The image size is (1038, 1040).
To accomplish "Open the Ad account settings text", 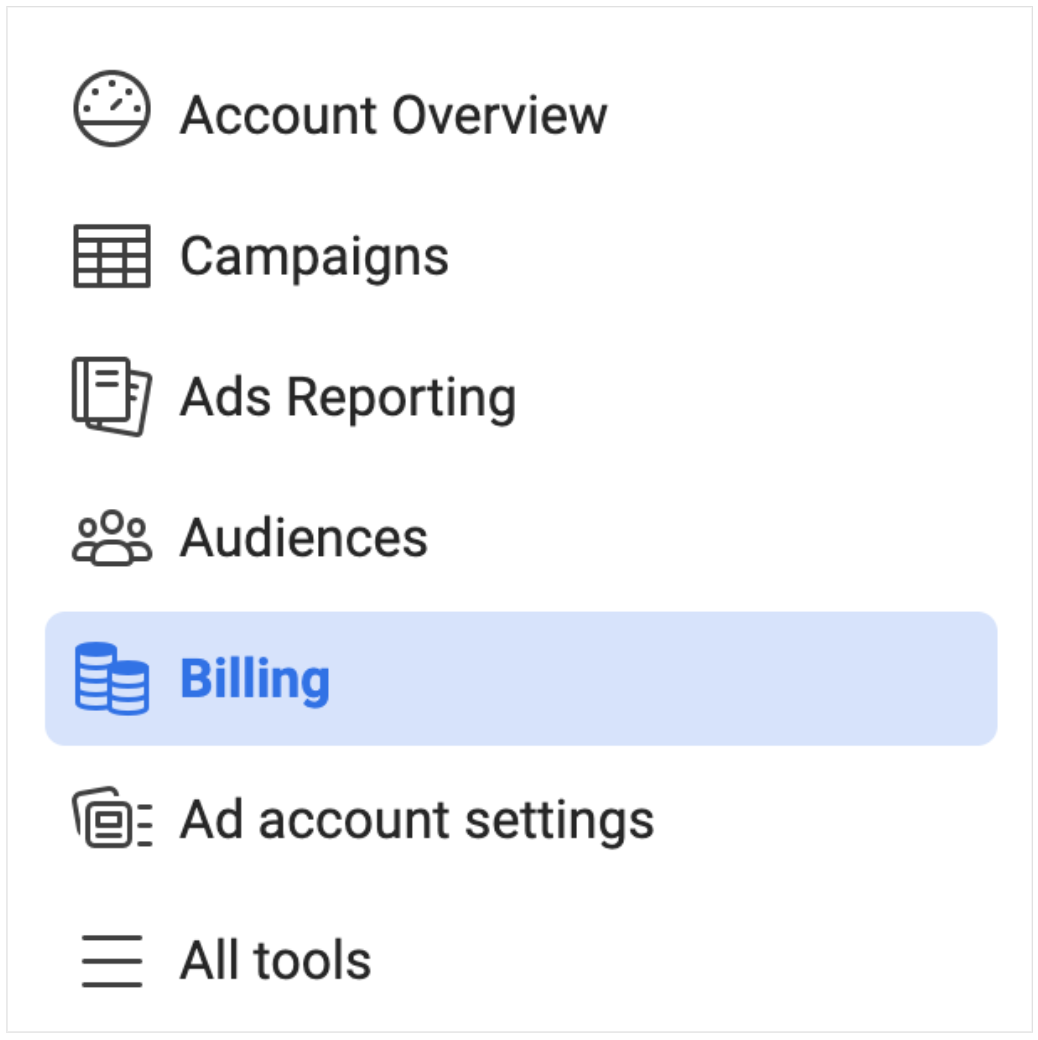I will pos(417,821).
